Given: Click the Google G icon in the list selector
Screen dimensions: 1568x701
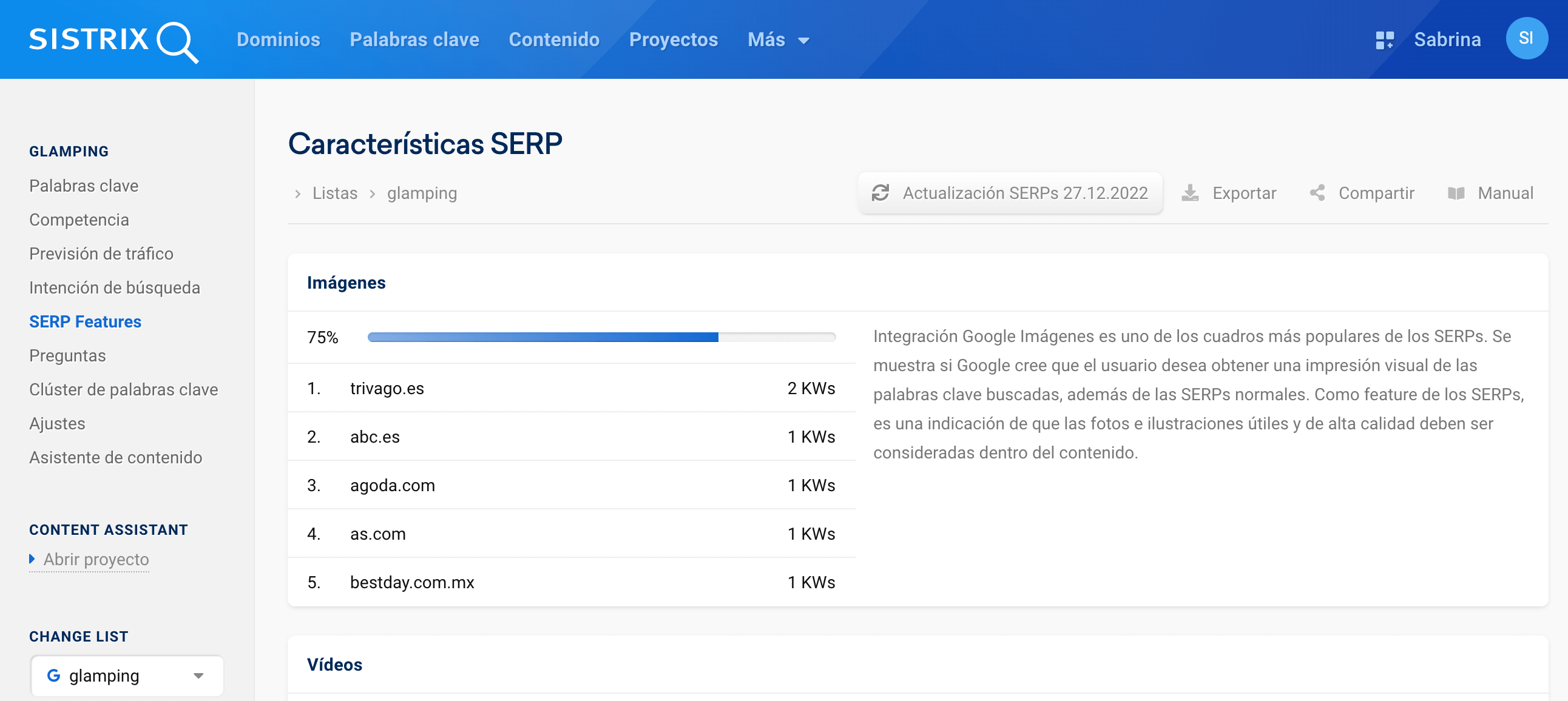Looking at the screenshot, I should [x=53, y=675].
